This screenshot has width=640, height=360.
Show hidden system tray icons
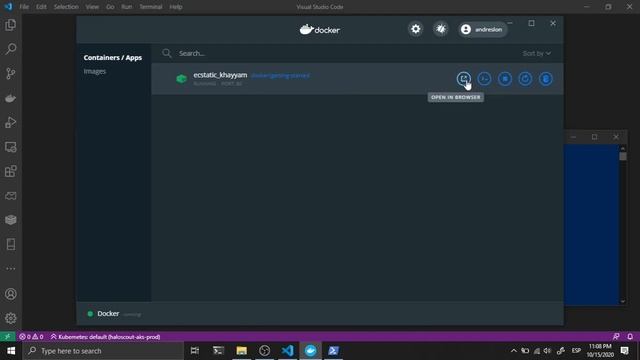[x=513, y=351]
